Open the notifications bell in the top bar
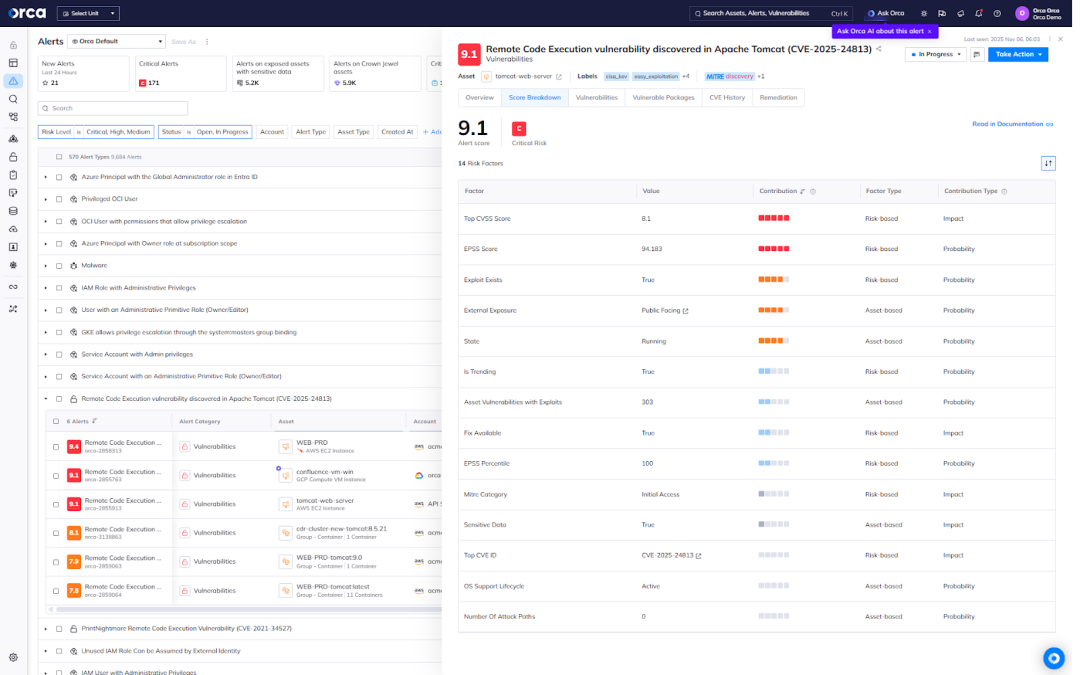 pyautogui.click(x=978, y=13)
